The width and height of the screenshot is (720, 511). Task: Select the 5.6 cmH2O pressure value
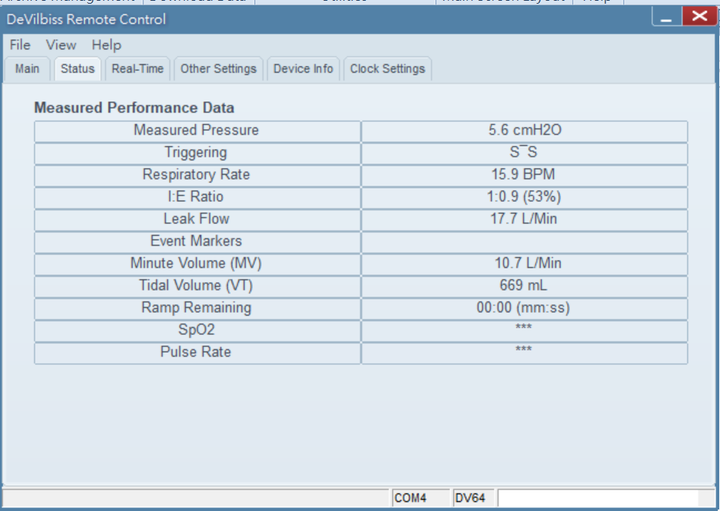[524, 130]
